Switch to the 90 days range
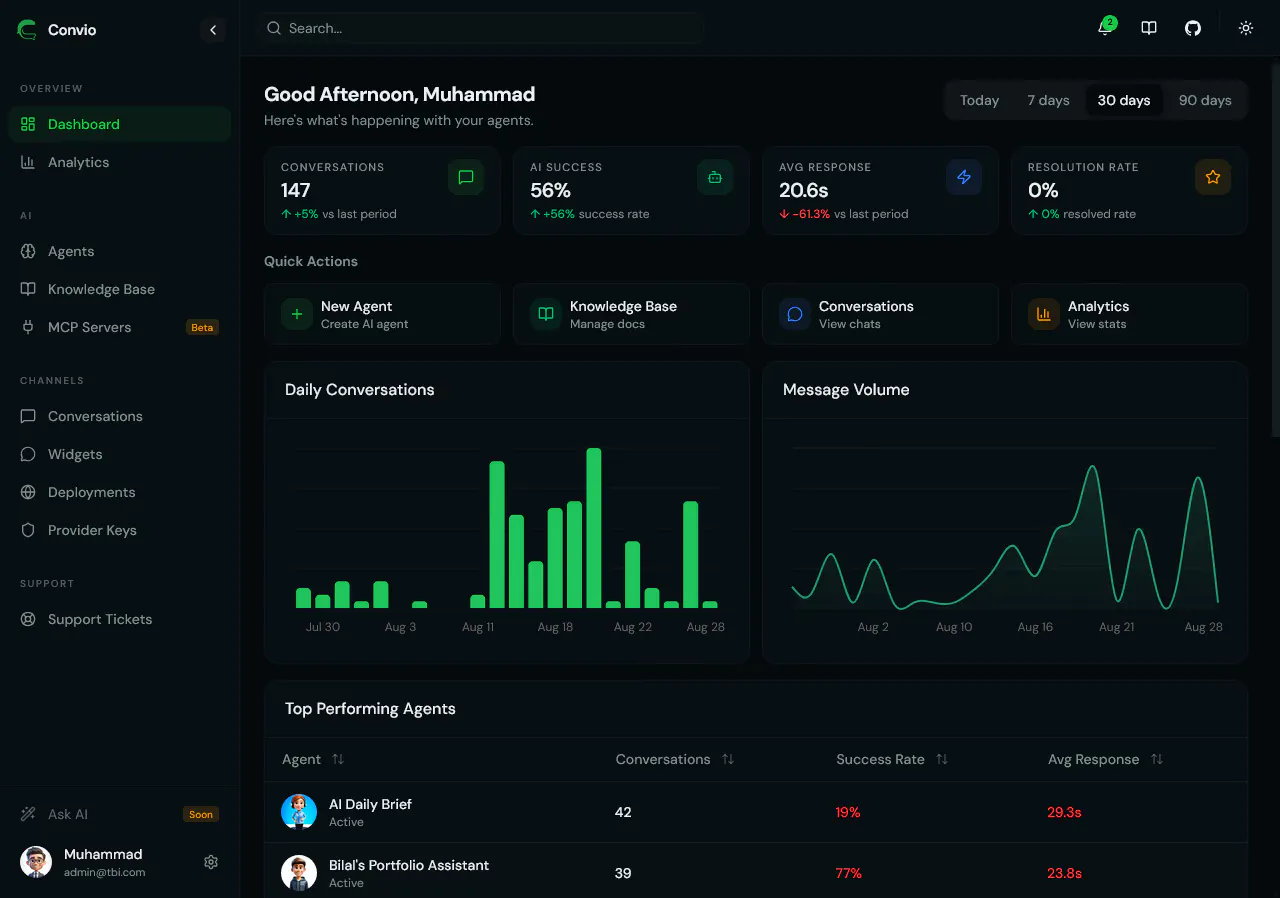Viewport: 1280px width, 898px height. 1205,100
